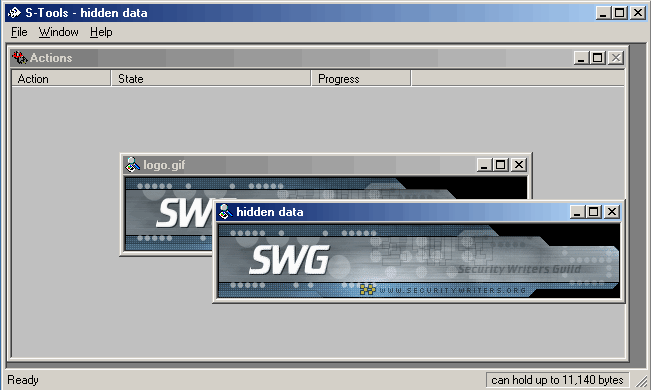
Task: Maximize the logo.gif window
Action: tap(500, 165)
